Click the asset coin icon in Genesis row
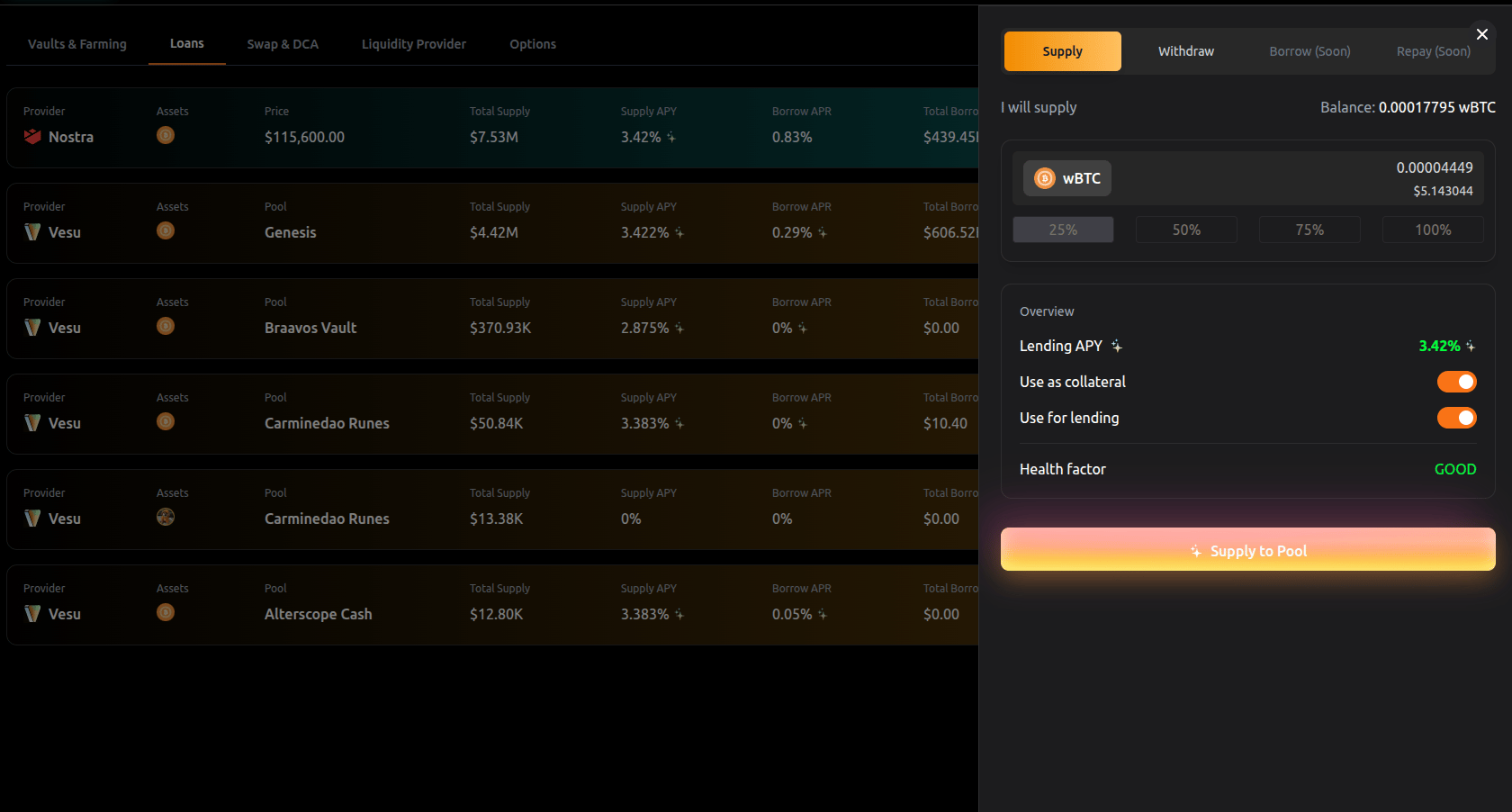Viewport: 1512px width, 812px height. tap(166, 230)
